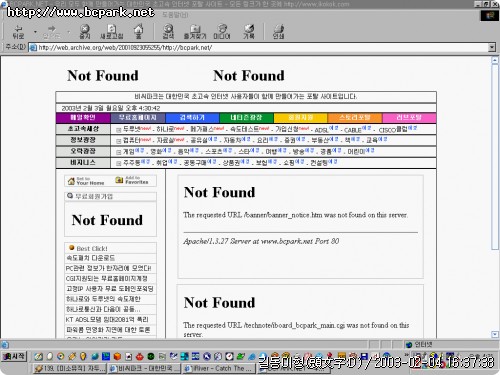Screen dimensions: 500x375
Task: Select the yellow navigation tab
Action: [301, 118]
